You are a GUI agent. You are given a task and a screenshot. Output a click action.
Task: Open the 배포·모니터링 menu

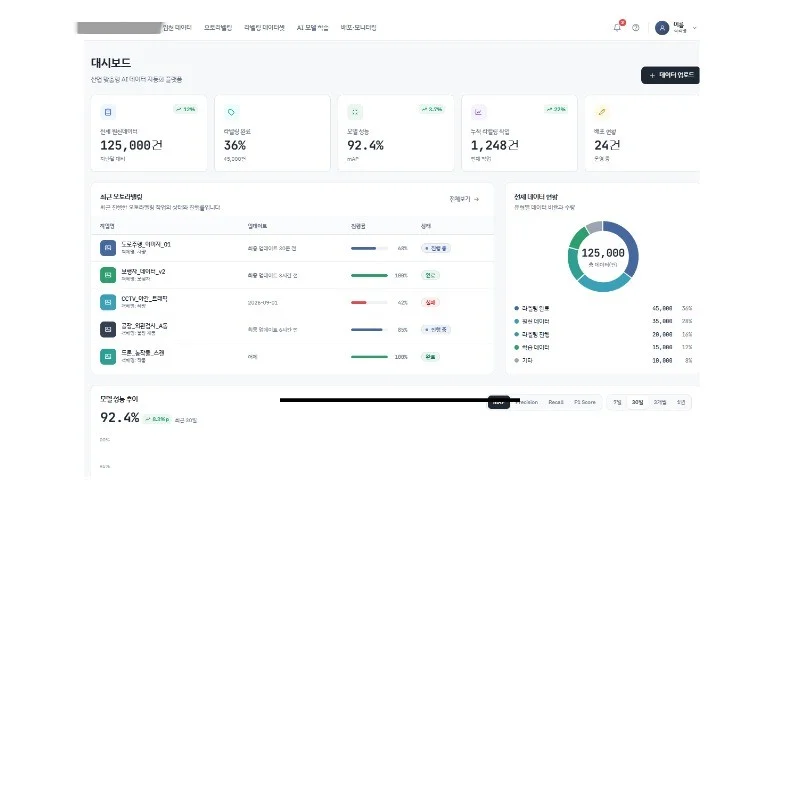pos(358,28)
